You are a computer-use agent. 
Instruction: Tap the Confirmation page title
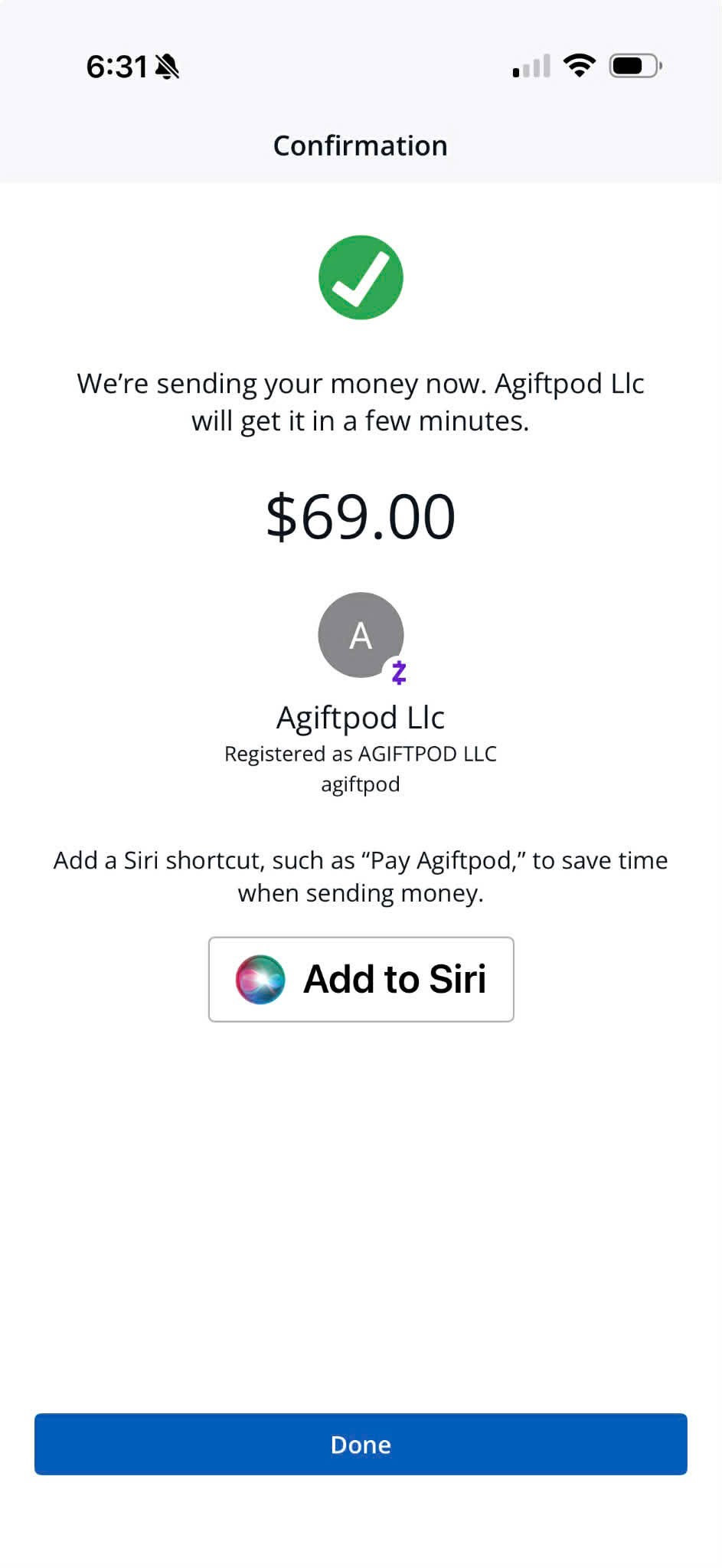point(361,146)
